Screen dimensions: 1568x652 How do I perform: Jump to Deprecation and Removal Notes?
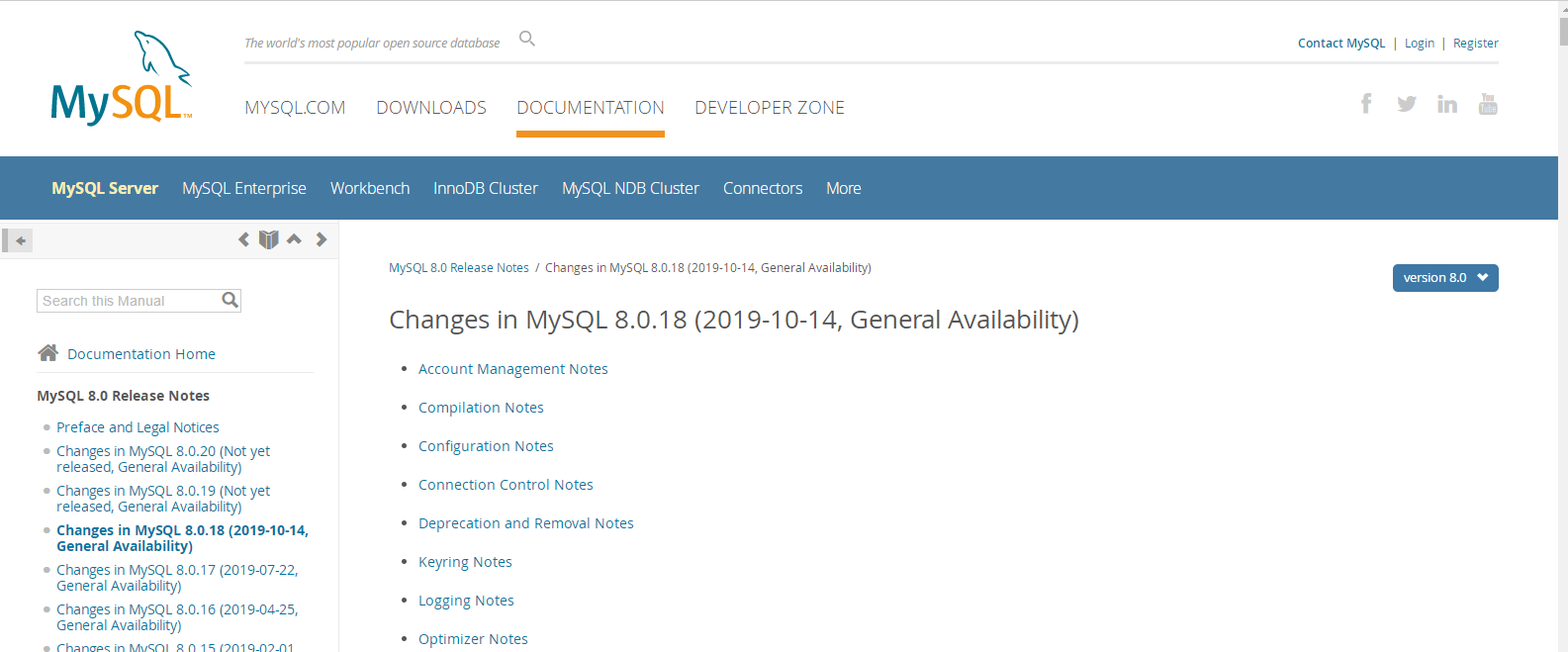click(526, 523)
